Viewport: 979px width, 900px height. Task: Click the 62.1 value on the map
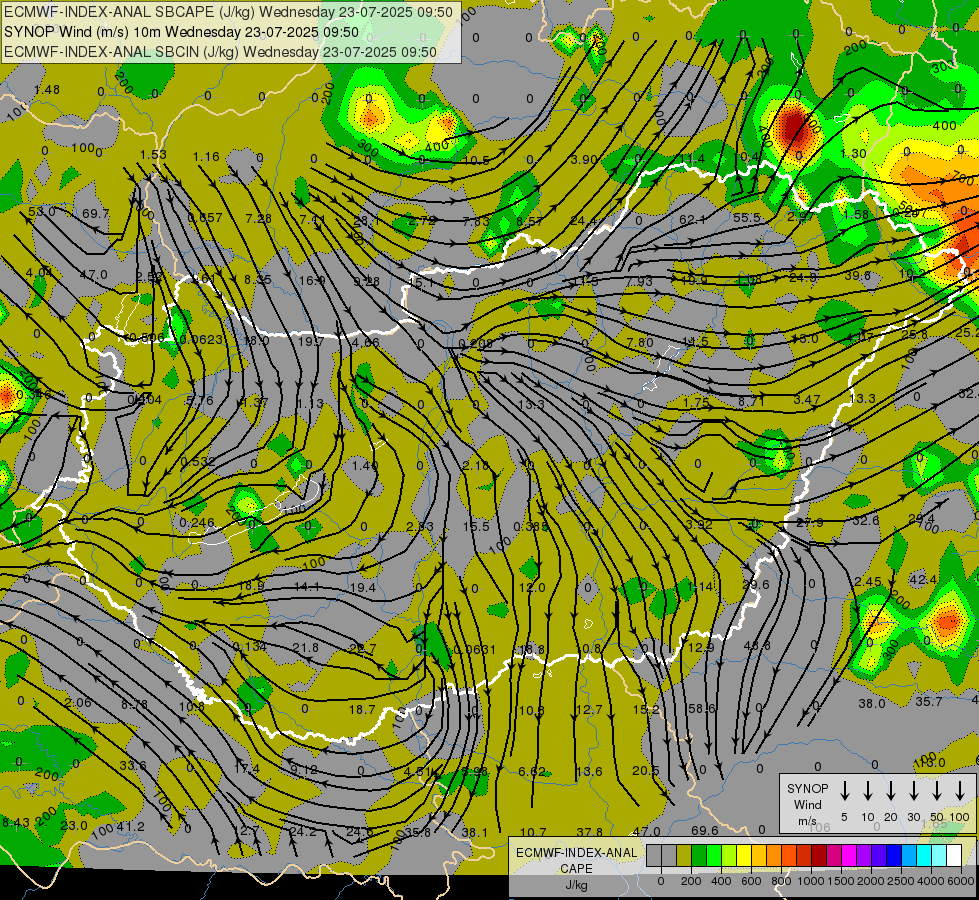pyautogui.click(x=692, y=219)
